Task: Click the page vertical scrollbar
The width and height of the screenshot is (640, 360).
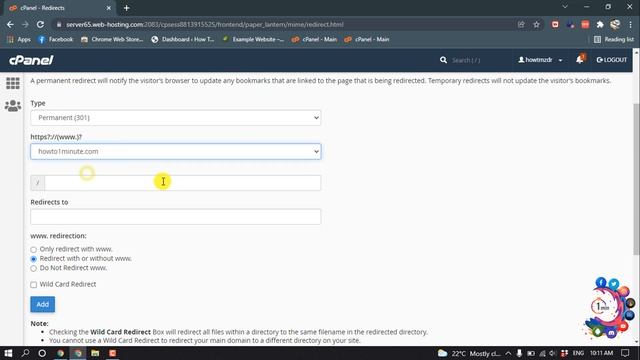Action: (636, 179)
